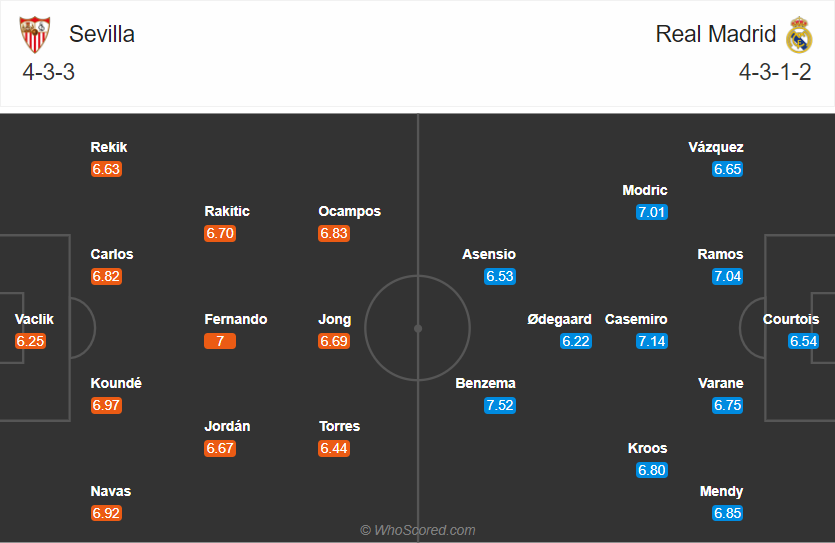The image size is (835, 543).
Task: Click on Kroos player name
Action: pos(647,448)
